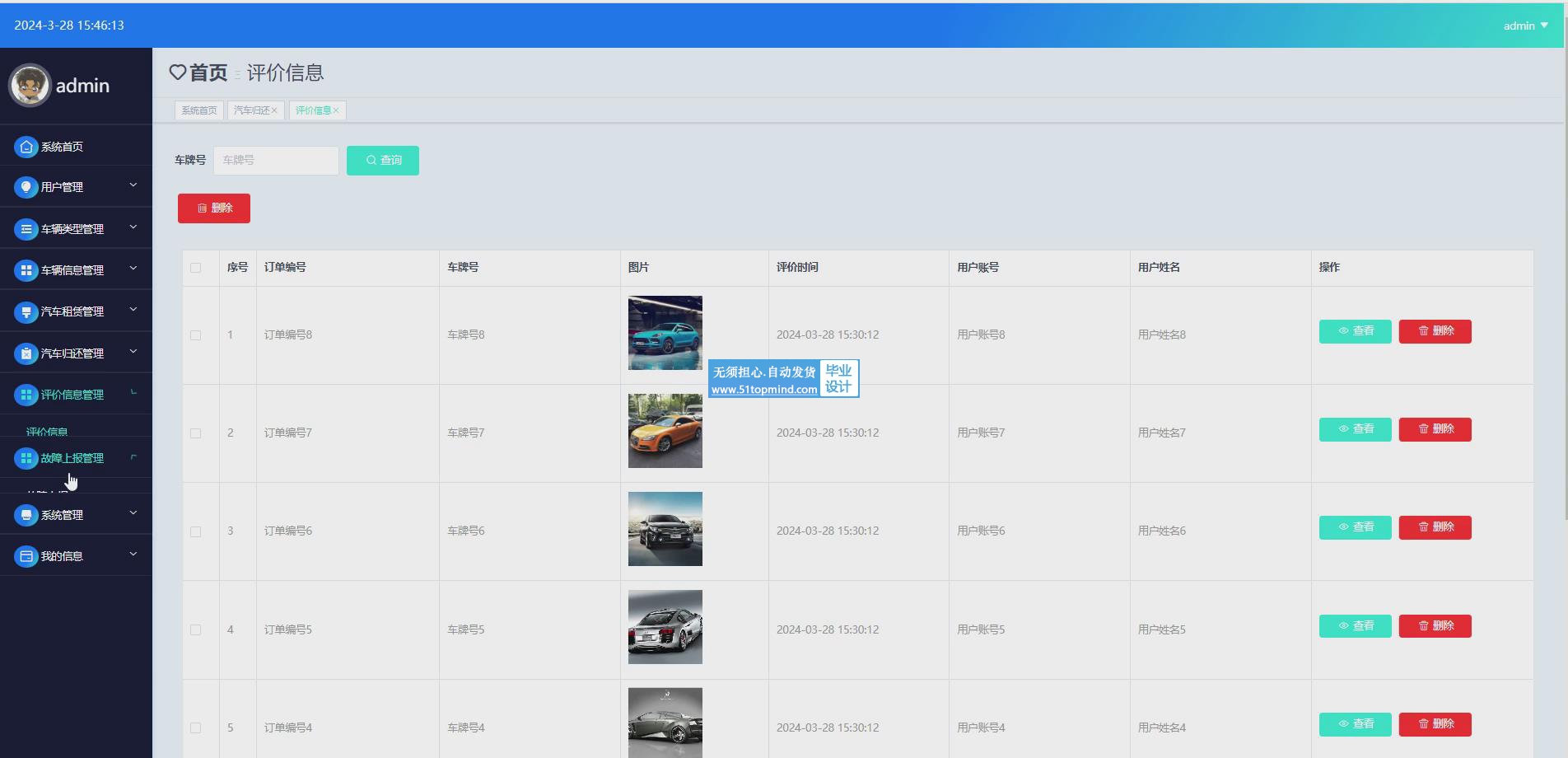1568x758 pixels.
Task: Tick the checkbox for row 订单编号4
Action: point(196,728)
